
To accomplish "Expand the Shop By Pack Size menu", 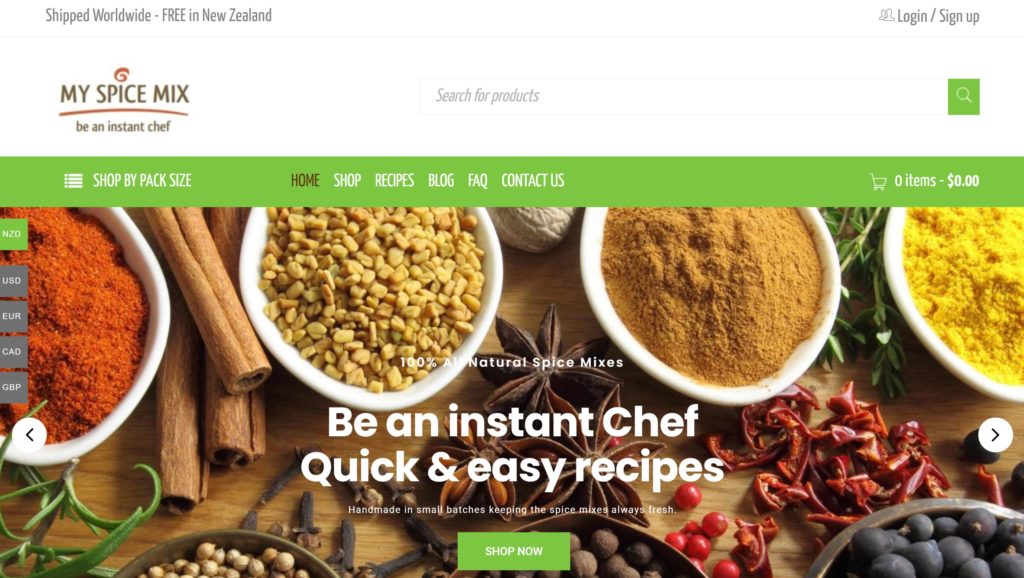I will tap(128, 181).
